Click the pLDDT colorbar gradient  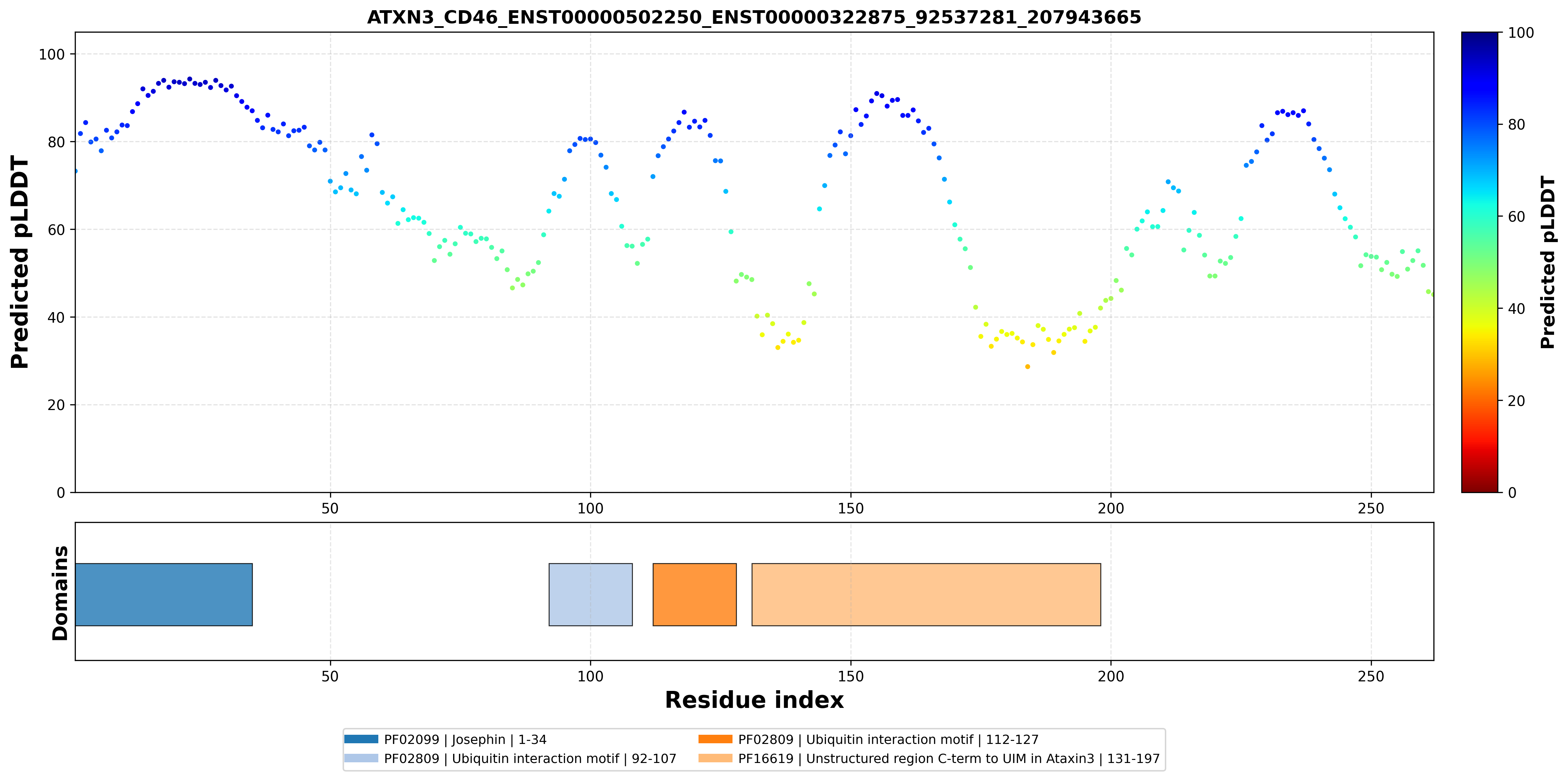[1479, 262]
